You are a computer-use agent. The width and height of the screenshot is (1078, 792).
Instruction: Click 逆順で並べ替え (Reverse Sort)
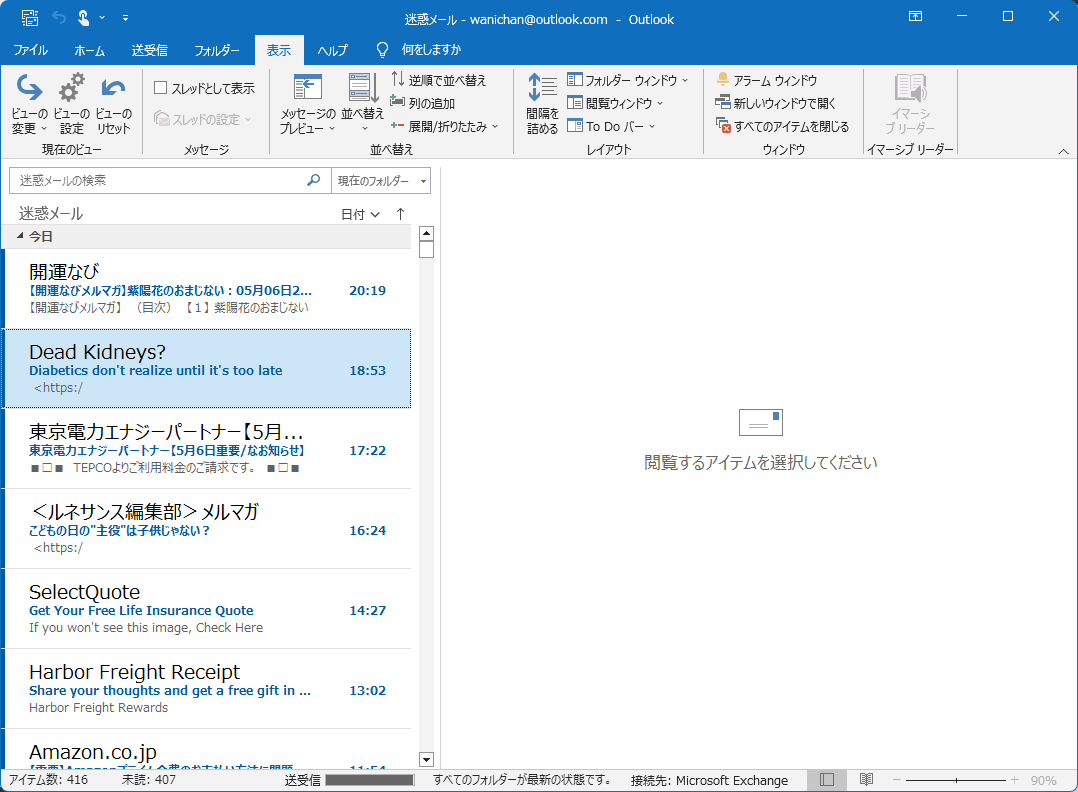click(439, 80)
